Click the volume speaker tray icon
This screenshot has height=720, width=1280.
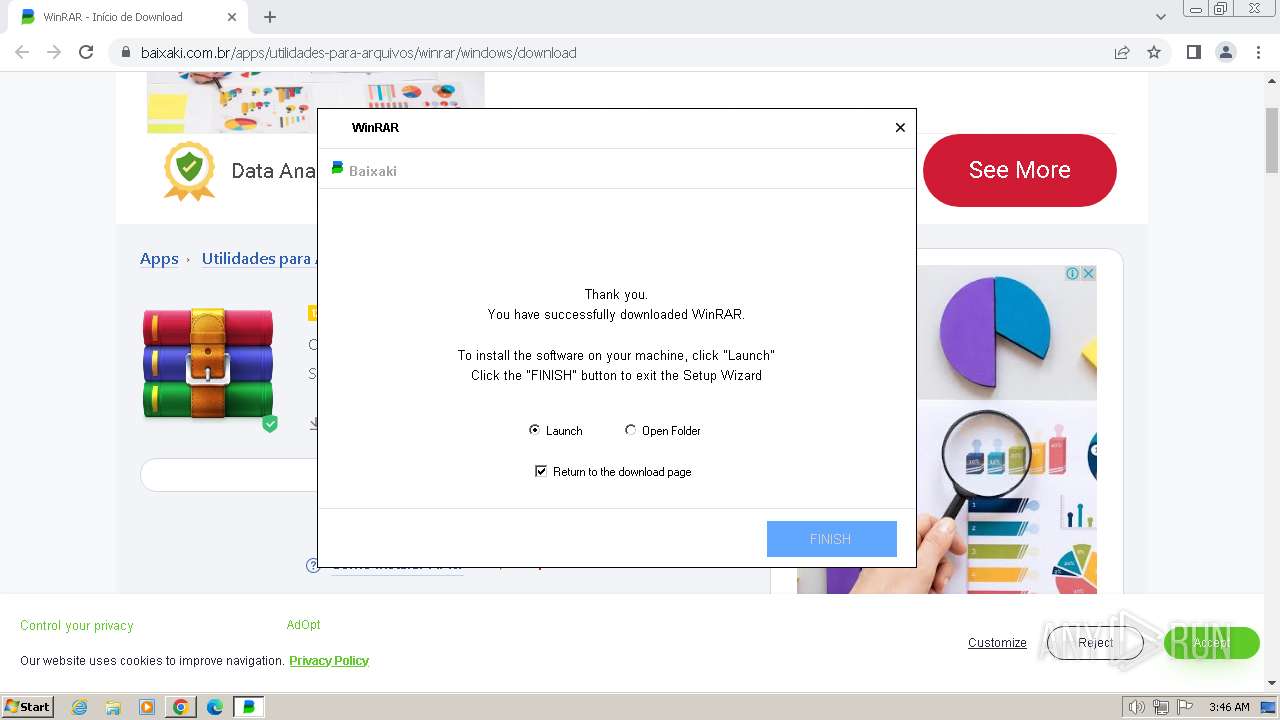(x=1137, y=707)
